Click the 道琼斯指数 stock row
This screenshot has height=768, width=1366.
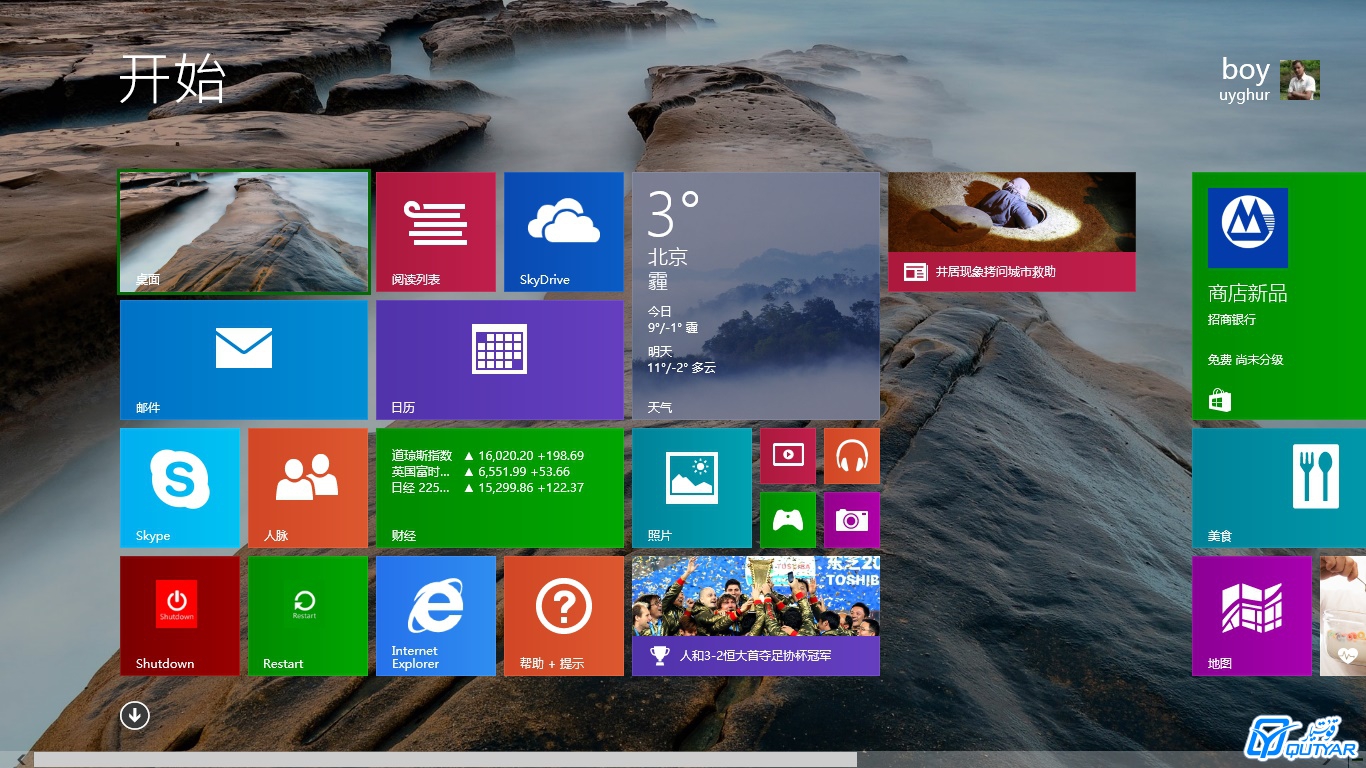tap(488, 455)
